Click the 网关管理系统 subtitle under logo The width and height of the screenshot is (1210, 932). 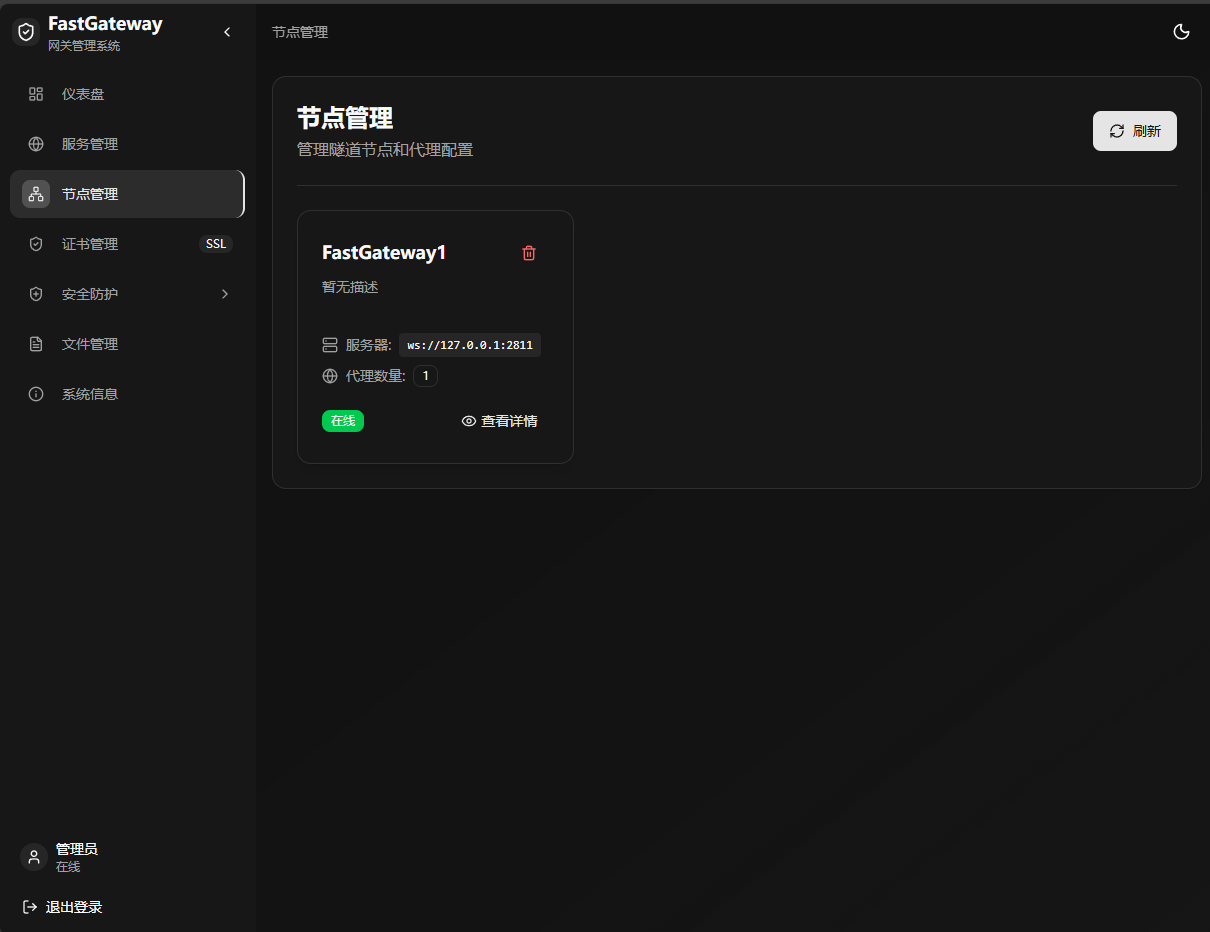point(84,46)
